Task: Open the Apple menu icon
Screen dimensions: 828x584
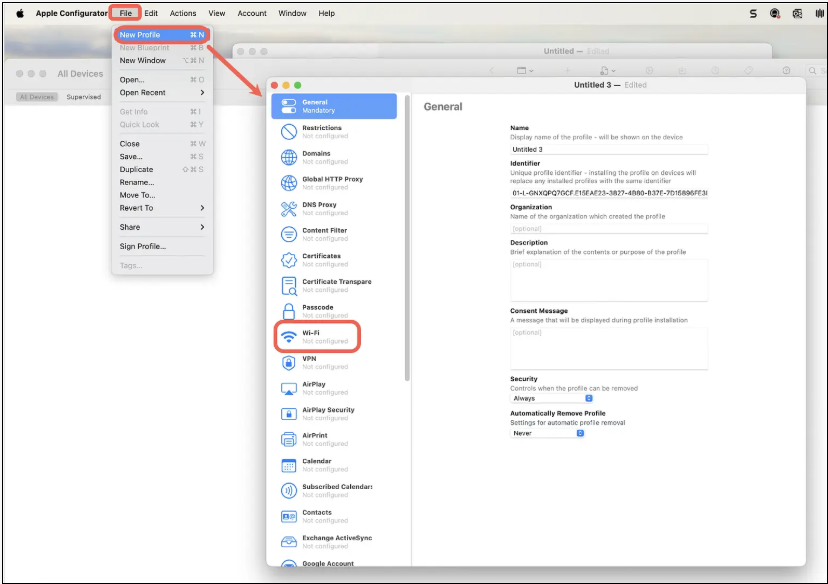Action: click(x=19, y=13)
